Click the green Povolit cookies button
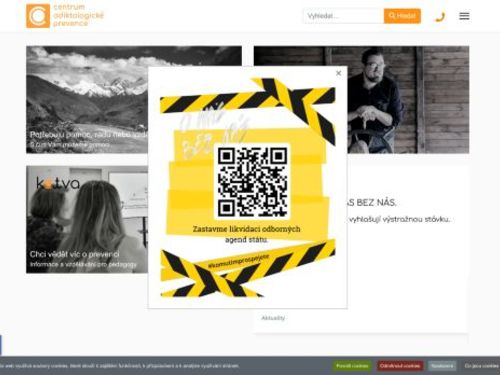The height and width of the screenshot is (375, 500). click(x=352, y=366)
